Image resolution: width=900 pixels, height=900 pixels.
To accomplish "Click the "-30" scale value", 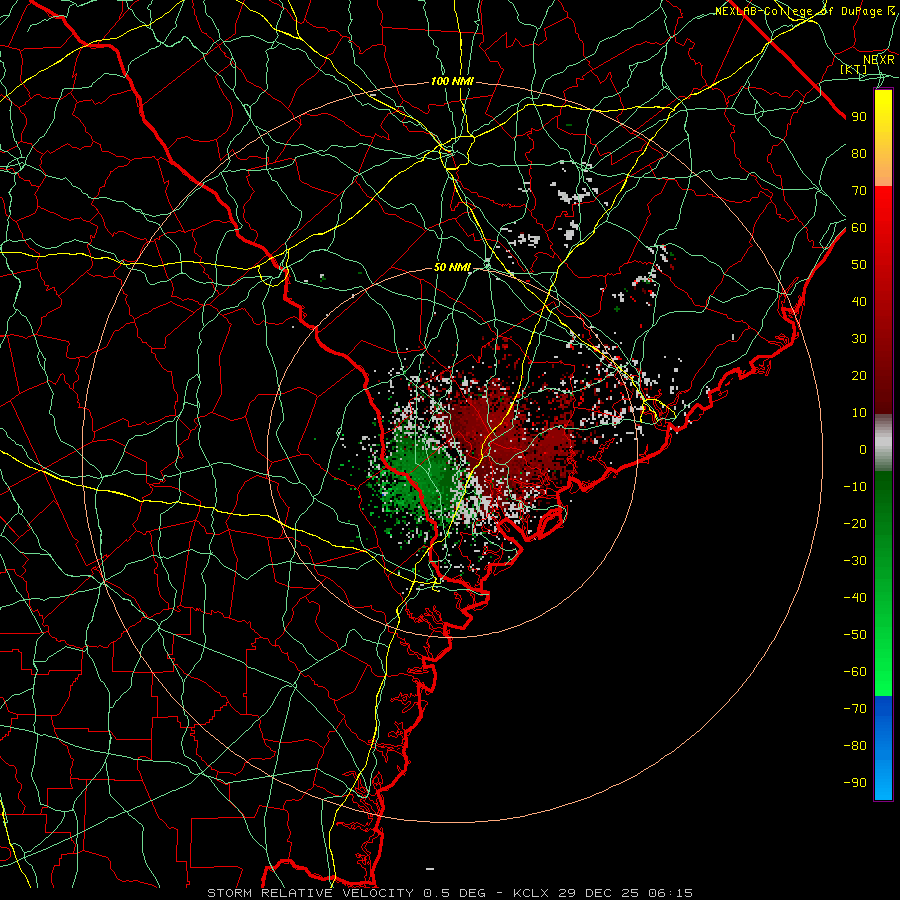I will coord(855,561).
